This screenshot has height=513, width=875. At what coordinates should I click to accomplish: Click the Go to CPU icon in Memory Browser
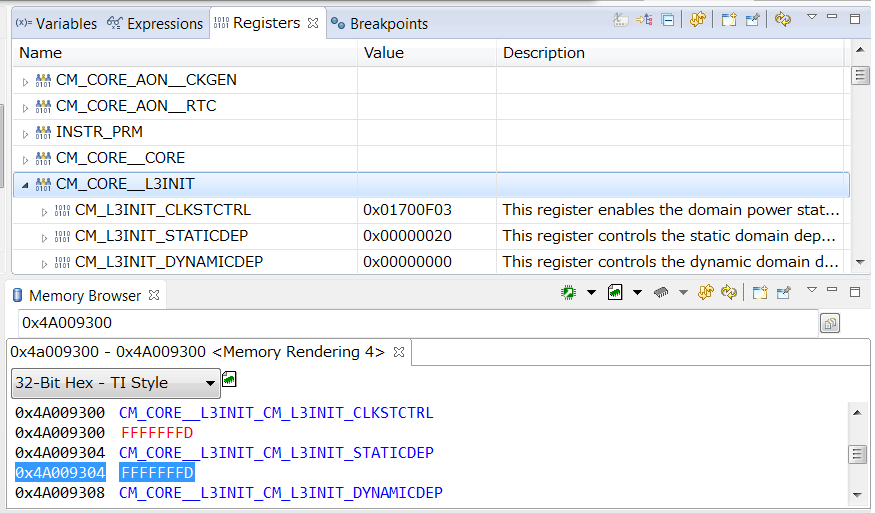(568, 292)
